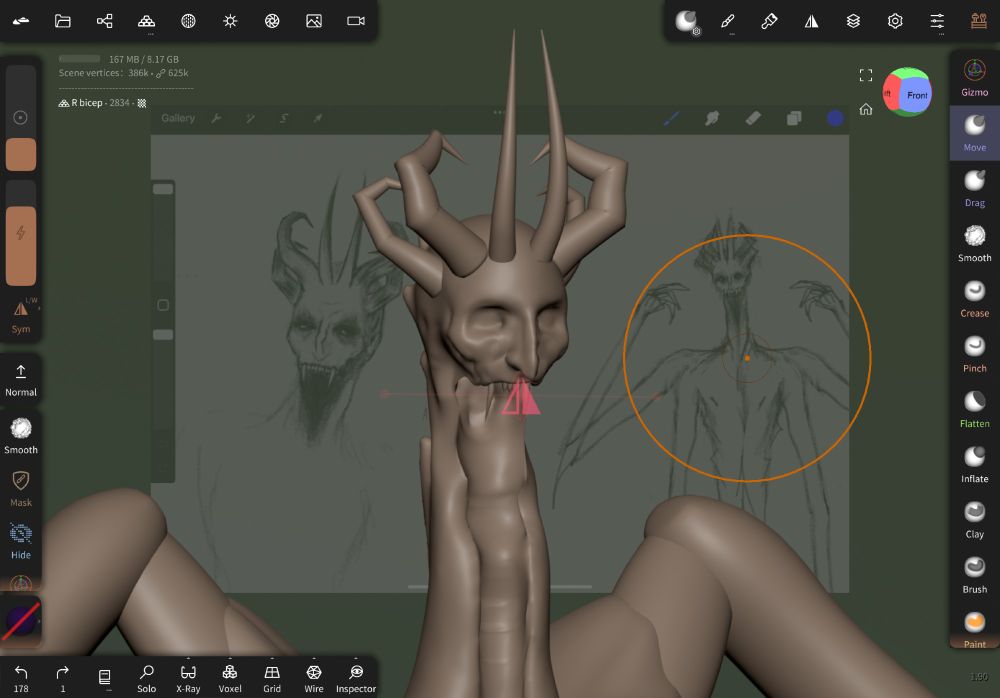Expand extra stroke options via the dots
The height and width of the screenshot is (698, 1000).
731,33
